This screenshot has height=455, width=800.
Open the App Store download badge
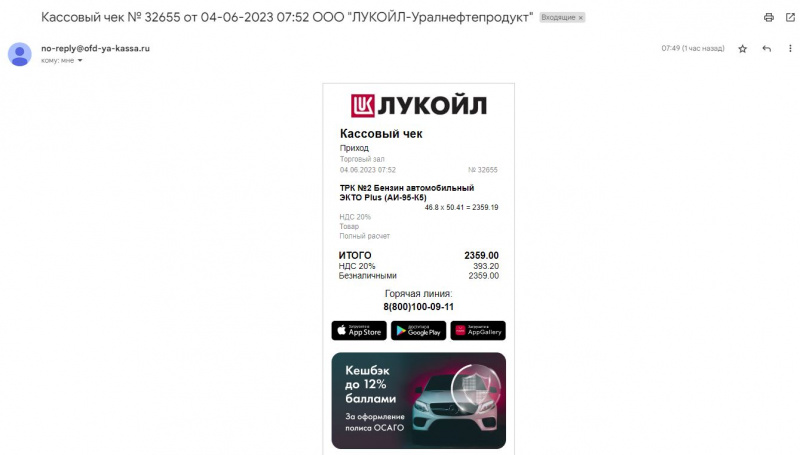pyautogui.click(x=359, y=331)
